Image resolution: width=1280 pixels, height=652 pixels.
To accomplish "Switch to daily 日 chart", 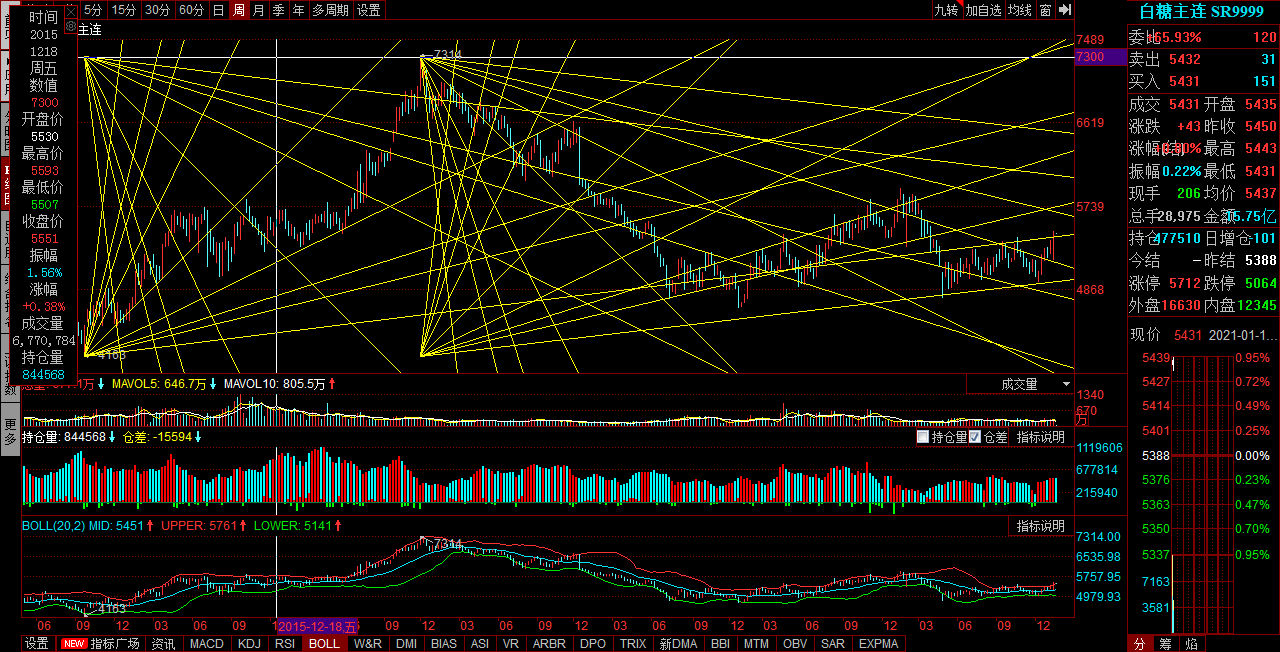I will tap(218, 10).
